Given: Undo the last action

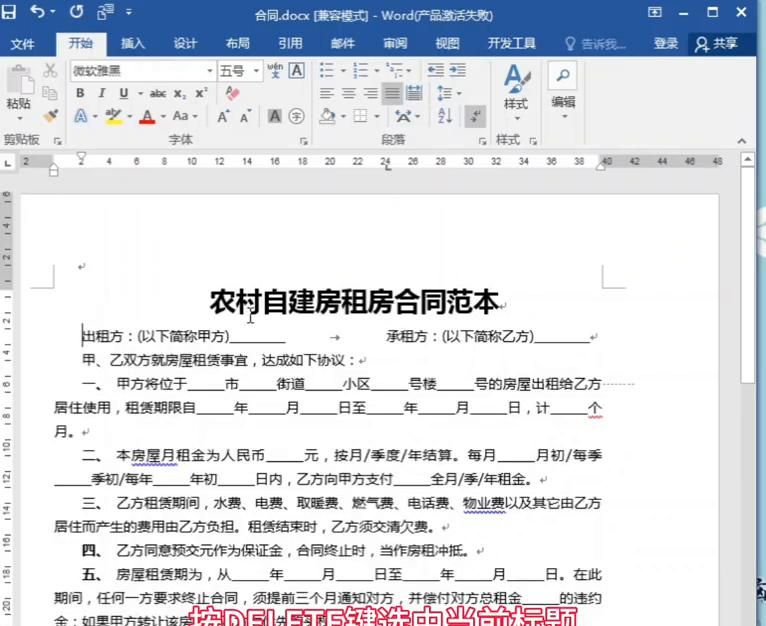Looking at the screenshot, I should (x=38, y=11).
